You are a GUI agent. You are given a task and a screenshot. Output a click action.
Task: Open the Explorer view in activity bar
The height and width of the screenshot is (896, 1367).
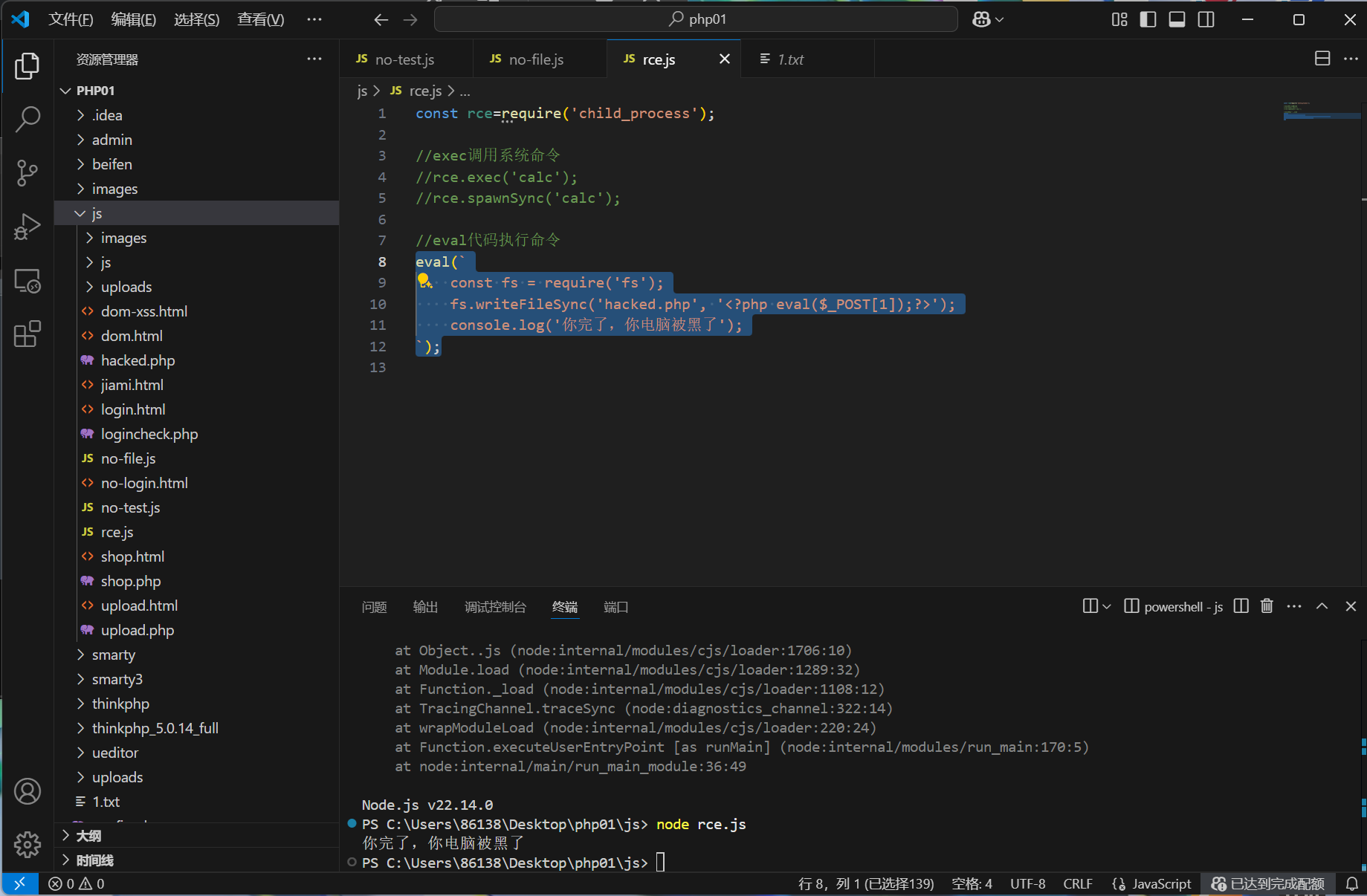click(x=28, y=66)
